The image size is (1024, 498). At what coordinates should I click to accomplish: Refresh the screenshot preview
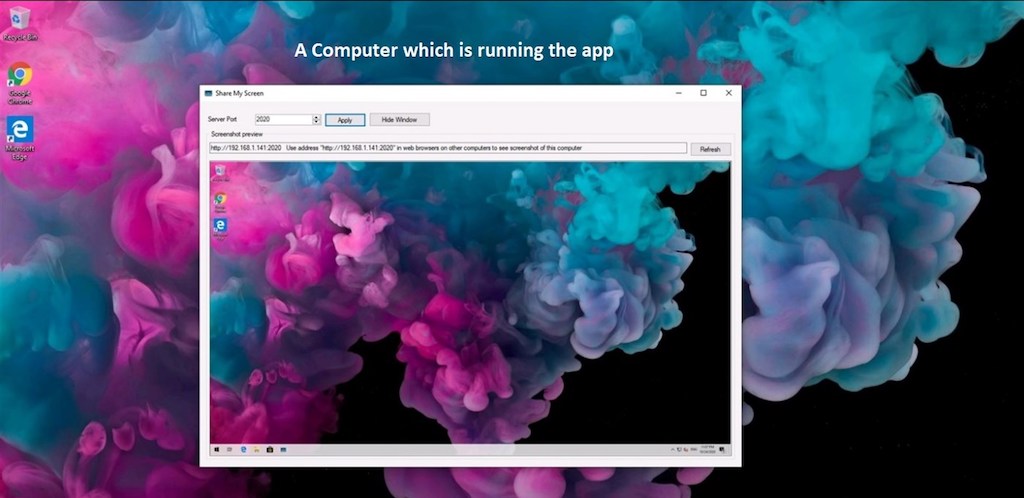(x=710, y=149)
